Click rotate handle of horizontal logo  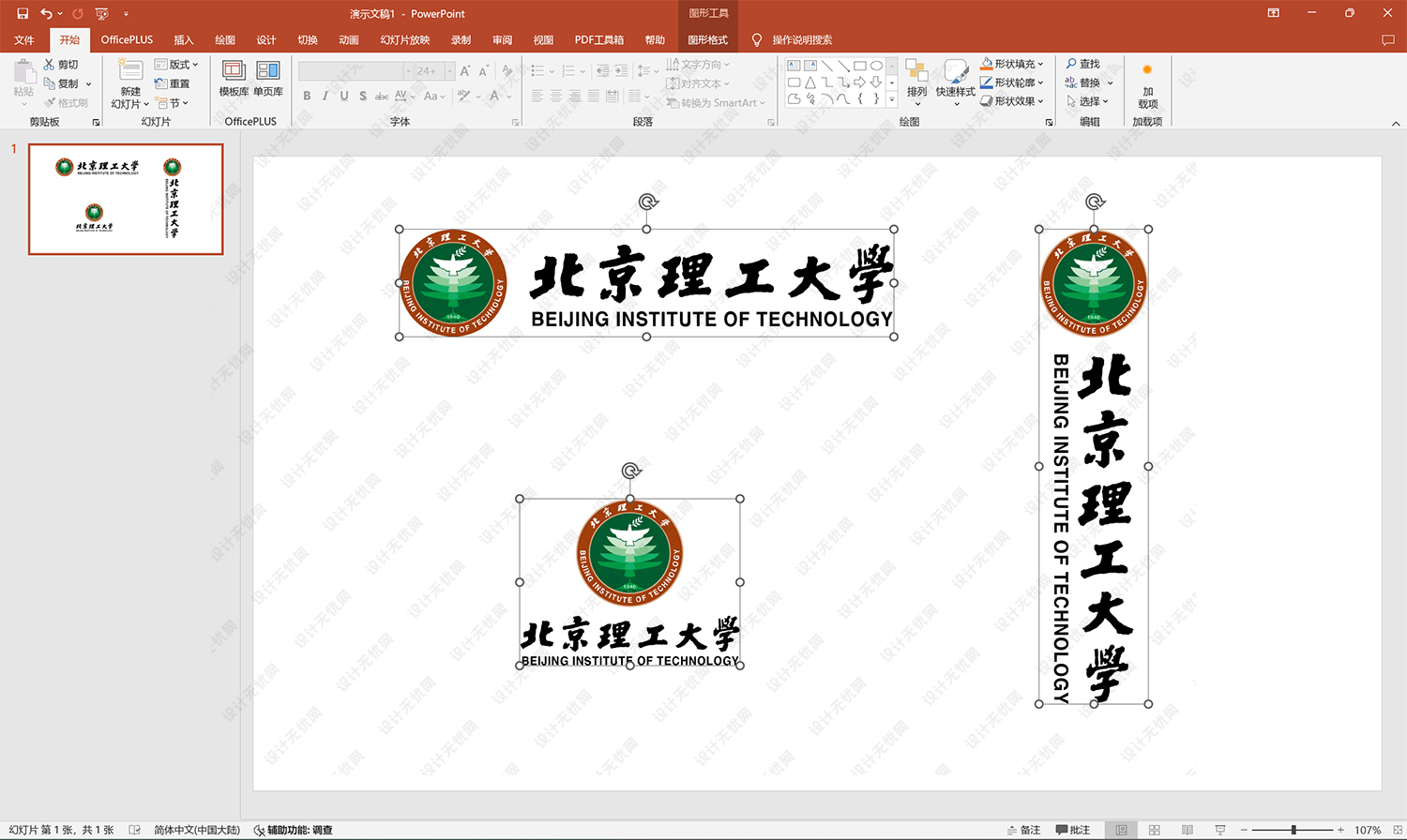(648, 201)
